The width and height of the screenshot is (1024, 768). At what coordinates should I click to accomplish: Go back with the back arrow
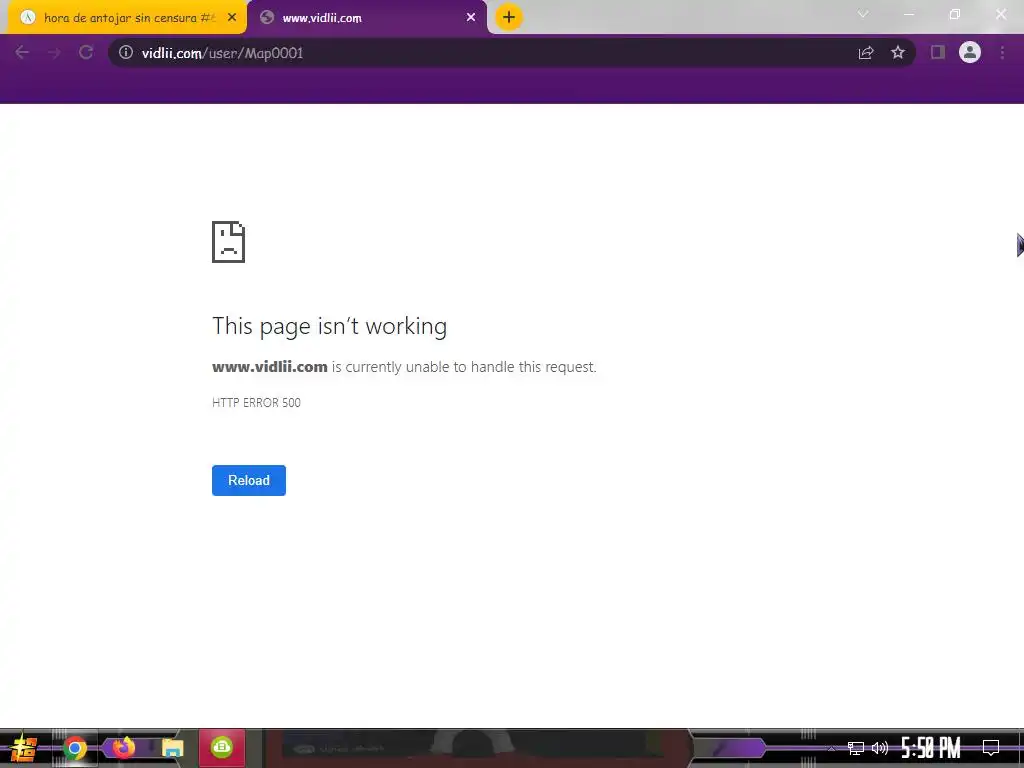[22, 53]
